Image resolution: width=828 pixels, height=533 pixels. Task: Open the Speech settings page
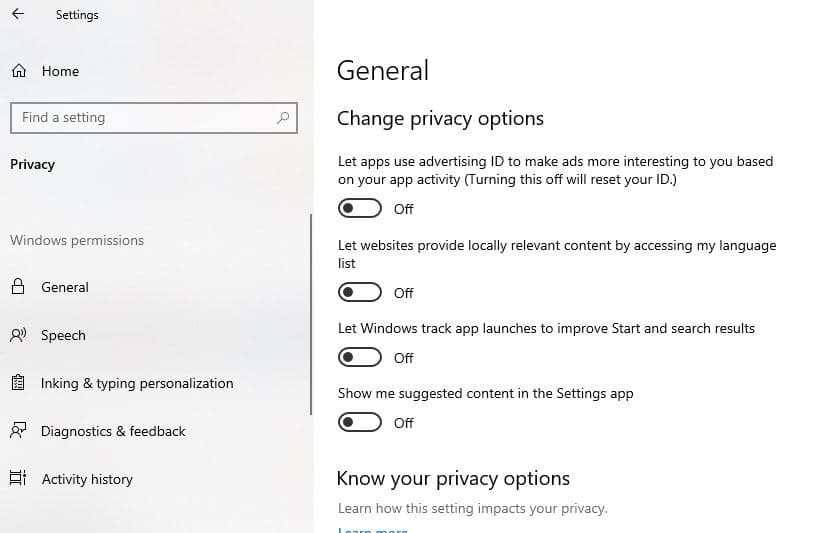click(63, 335)
